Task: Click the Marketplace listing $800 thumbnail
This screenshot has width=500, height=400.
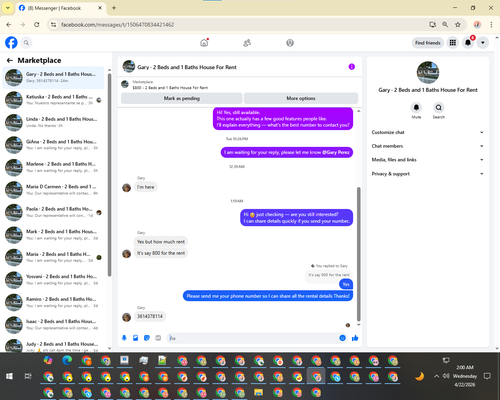Action: [x=125, y=84]
